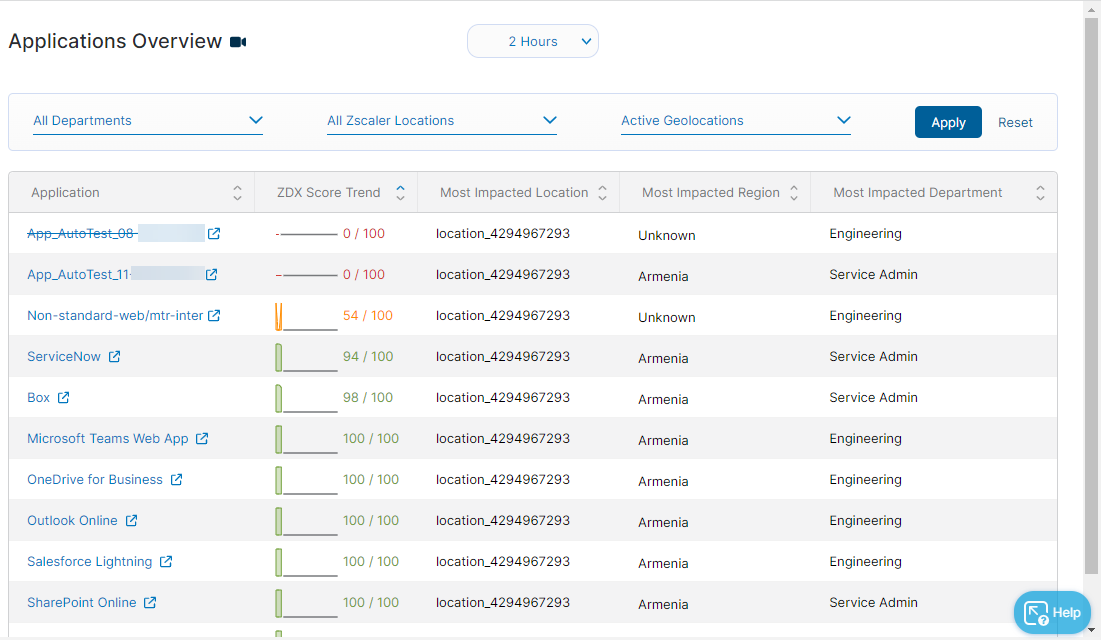Toggle sorting on ZDX Score Trend column
This screenshot has height=640, width=1101.
pos(400,193)
